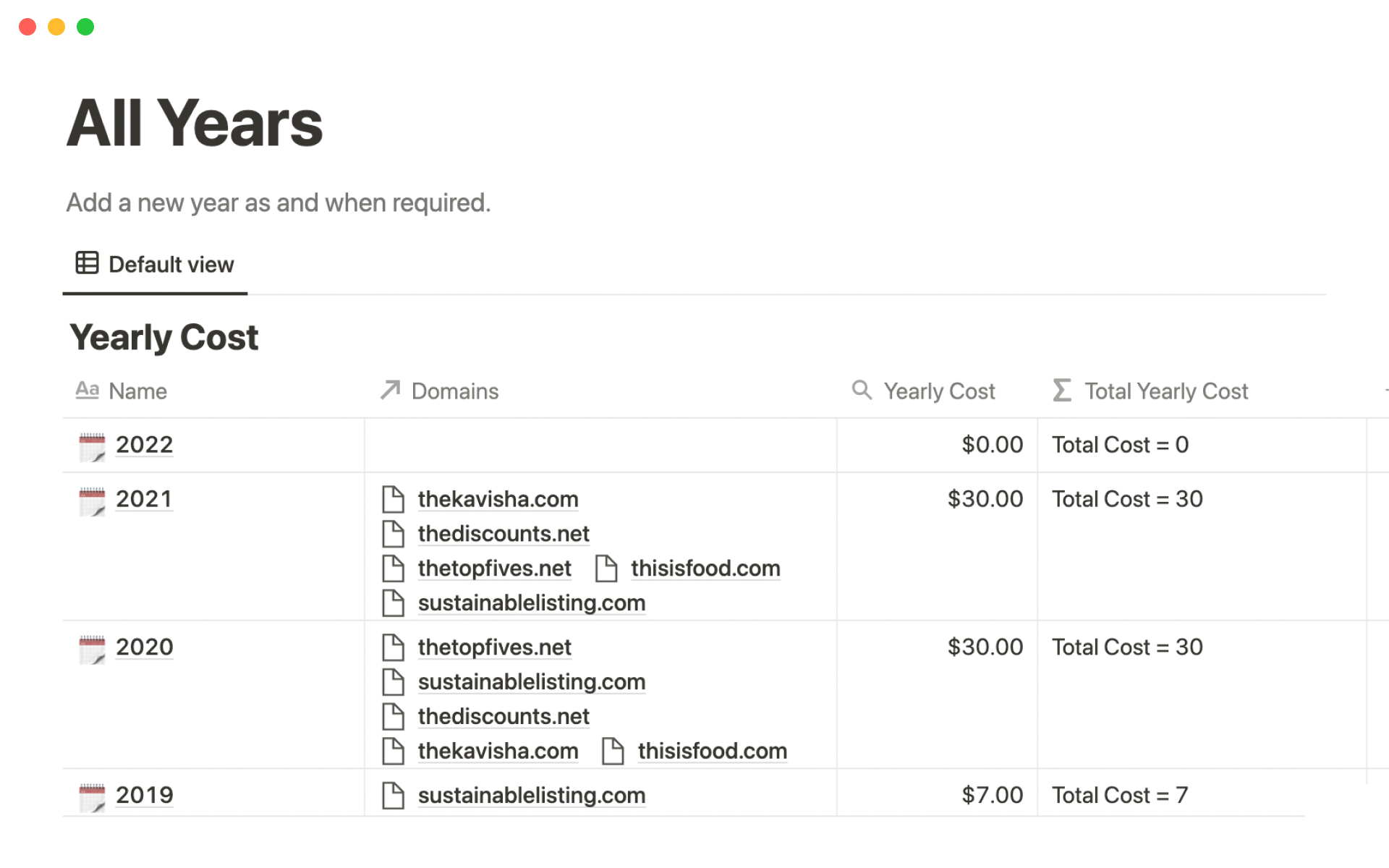1389x868 pixels.
Task: Open the Name column header menu
Action: click(137, 391)
